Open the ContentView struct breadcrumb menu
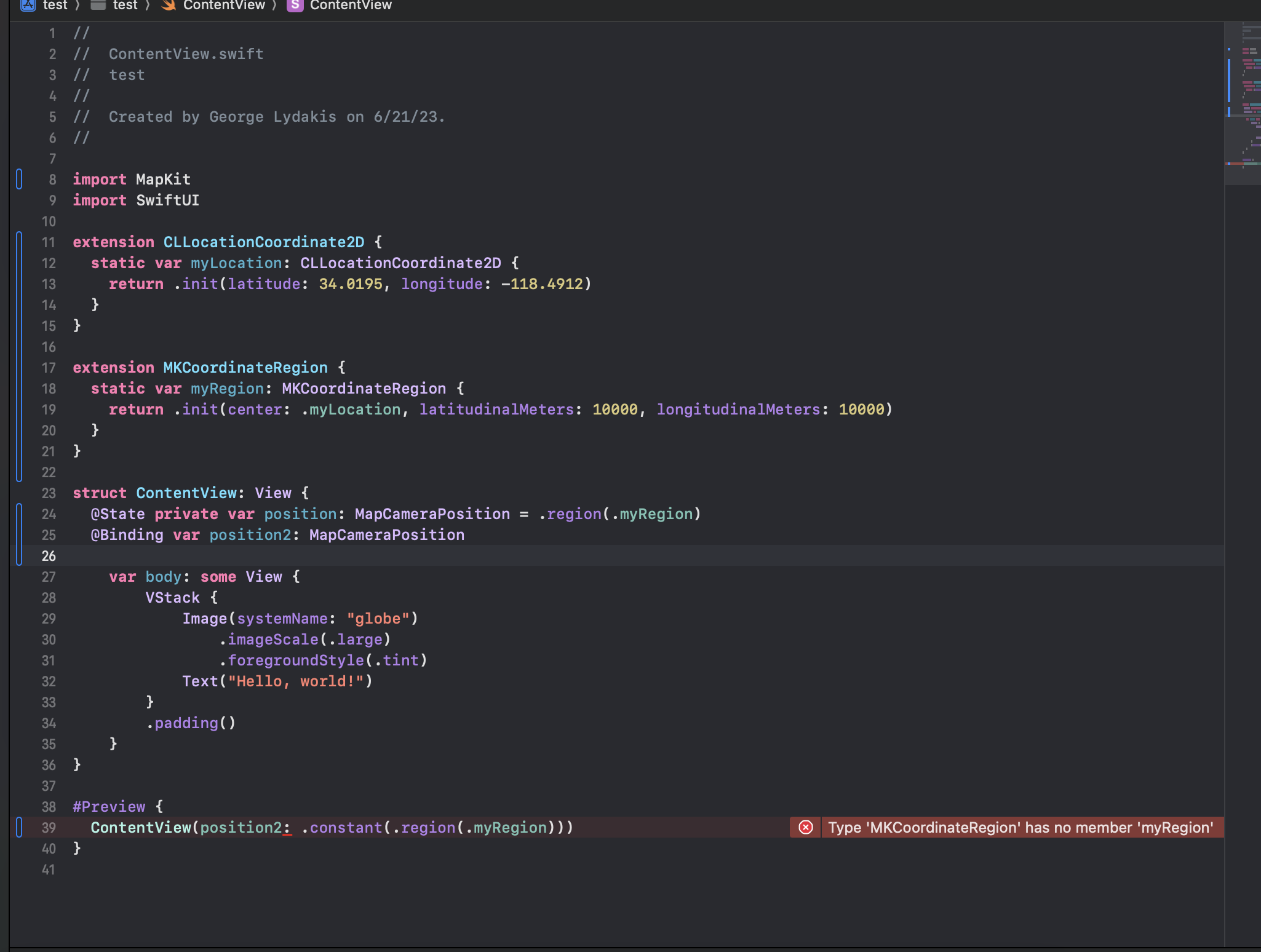 tap(351, 5)
